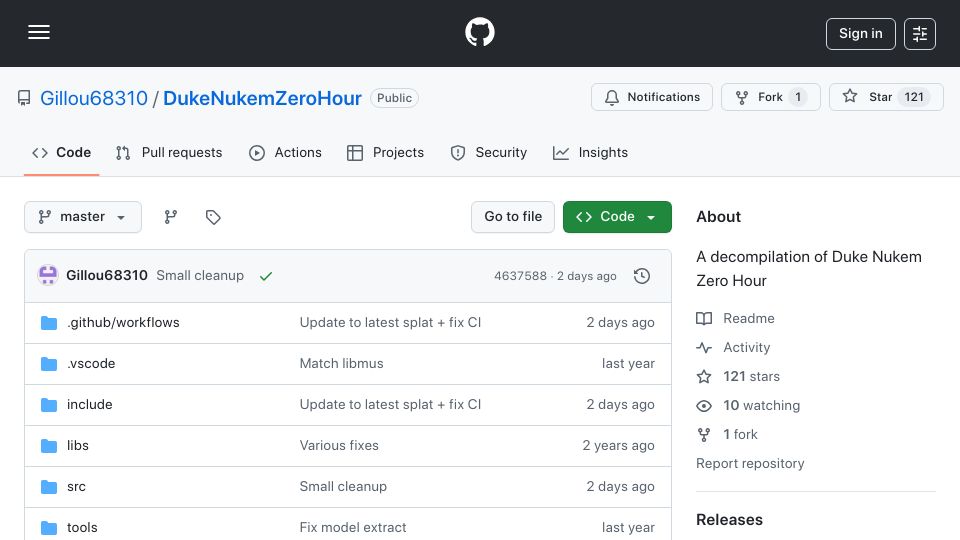The image size is (960, 540).
Task: Open the include folder
Action: [89, 405]
